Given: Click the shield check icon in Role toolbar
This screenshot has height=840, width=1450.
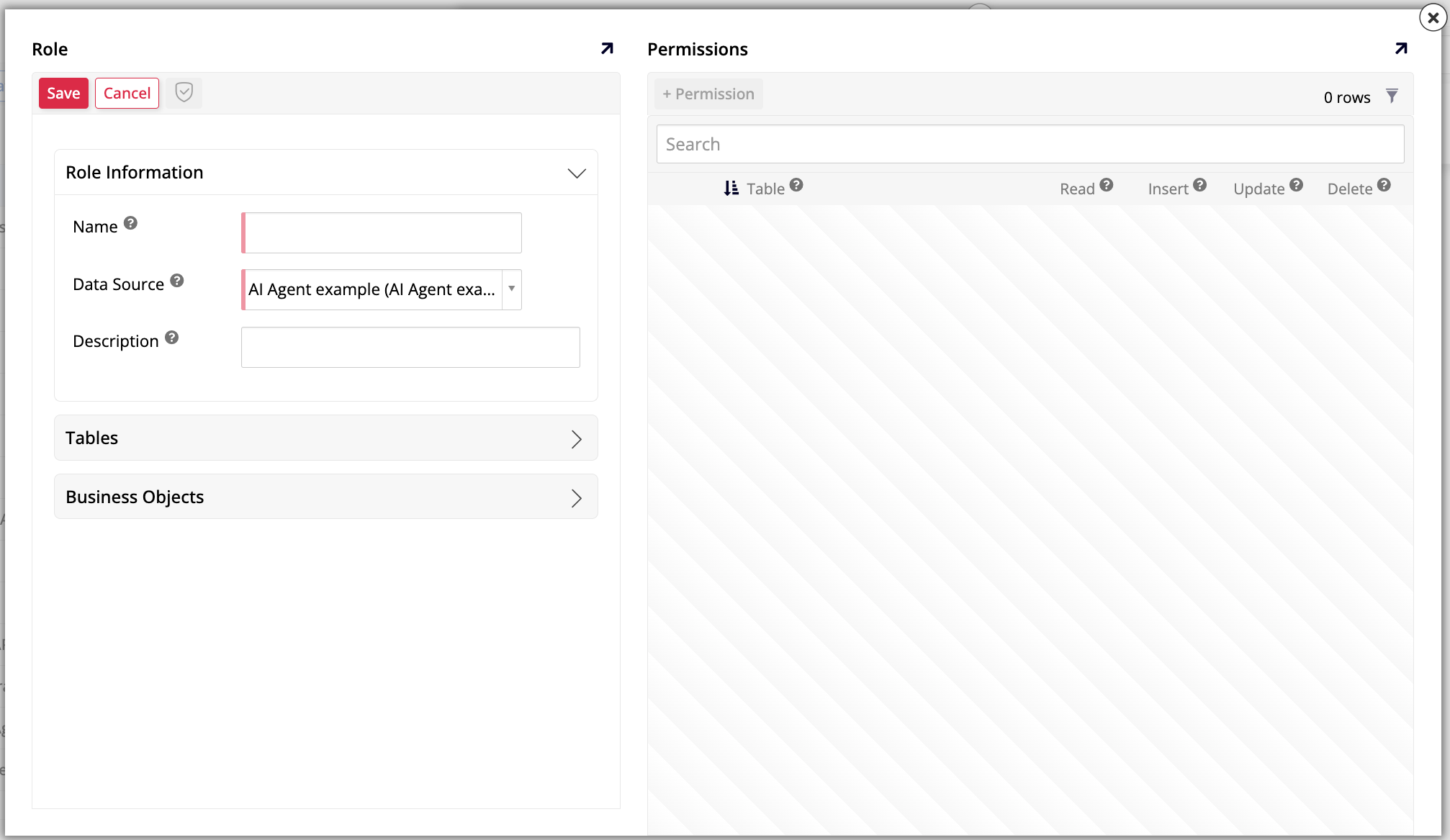Looking at the screenshot, I should [x=184, y=93].
